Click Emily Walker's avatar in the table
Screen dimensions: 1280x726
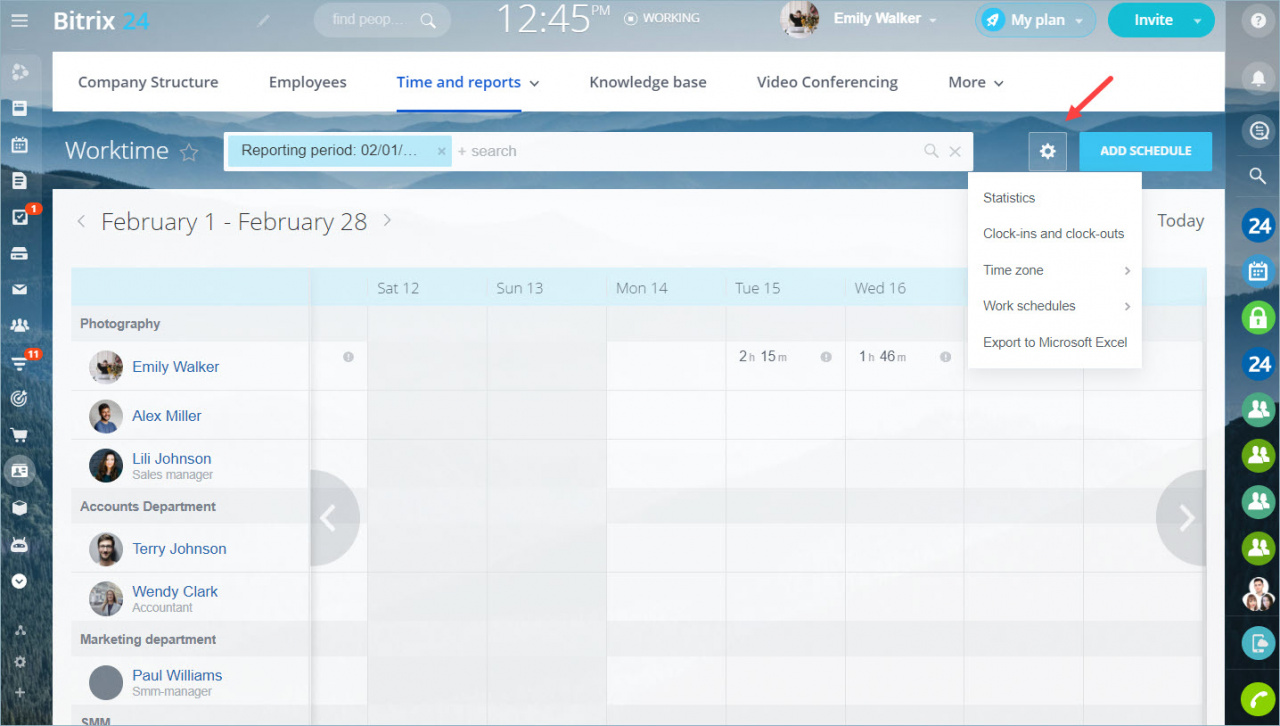106,367
